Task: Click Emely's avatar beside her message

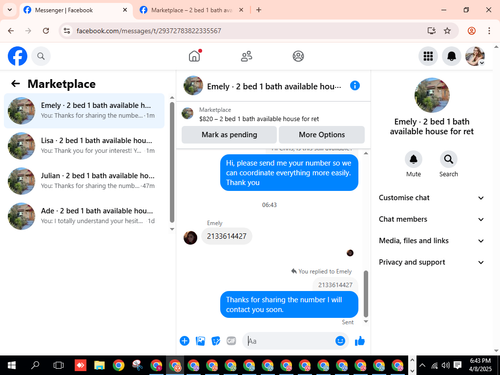Action: point(190,237)
